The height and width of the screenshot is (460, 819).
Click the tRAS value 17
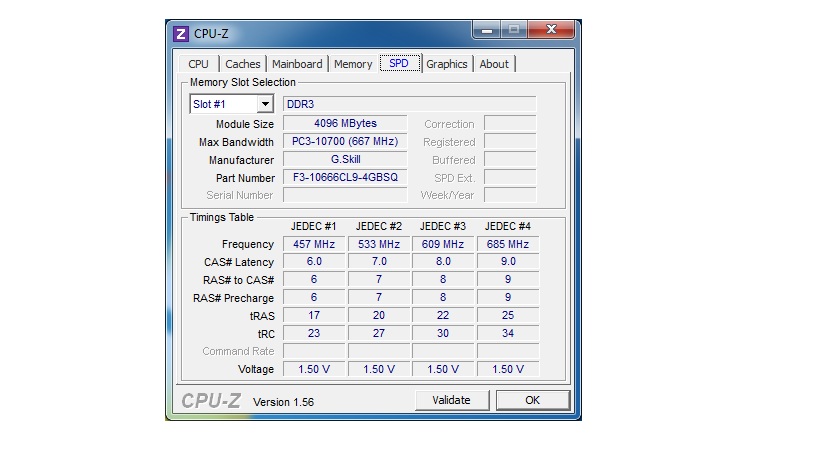314,315
